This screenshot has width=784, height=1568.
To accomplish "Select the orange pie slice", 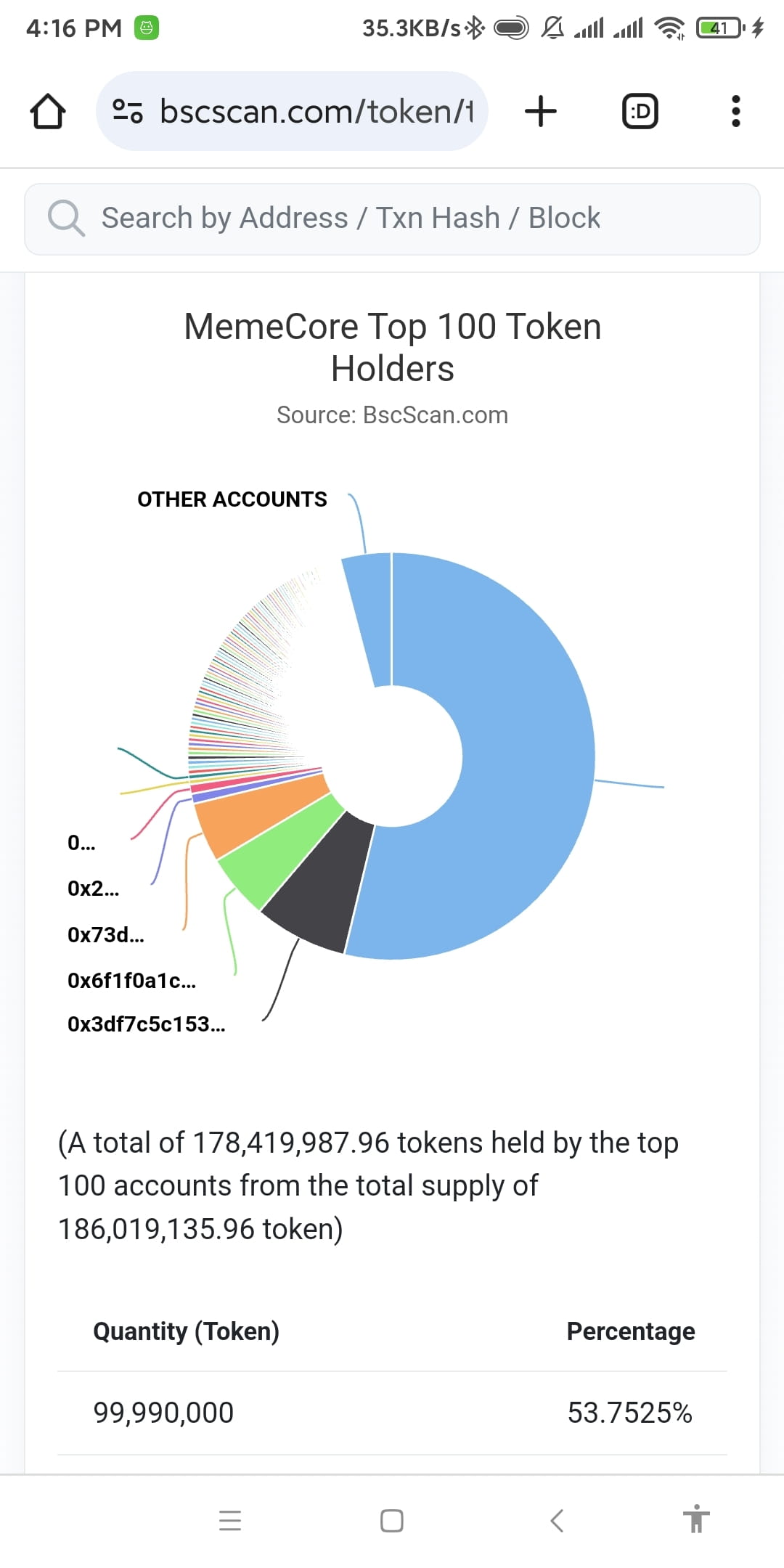I will coord(258,813).
